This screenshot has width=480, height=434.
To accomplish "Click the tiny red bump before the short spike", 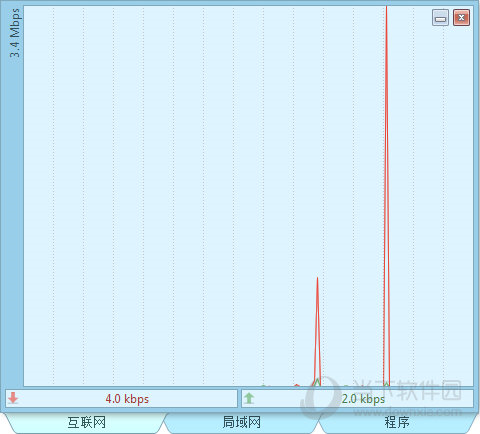I will 297,385.
